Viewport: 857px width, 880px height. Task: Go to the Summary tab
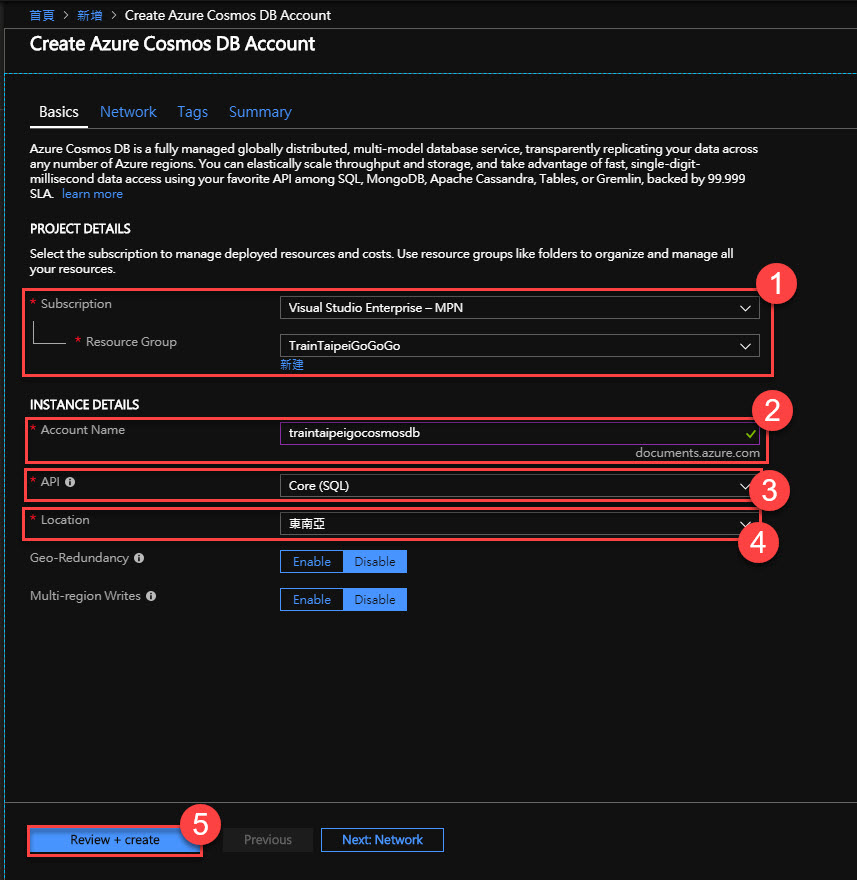tap(260, 112)
